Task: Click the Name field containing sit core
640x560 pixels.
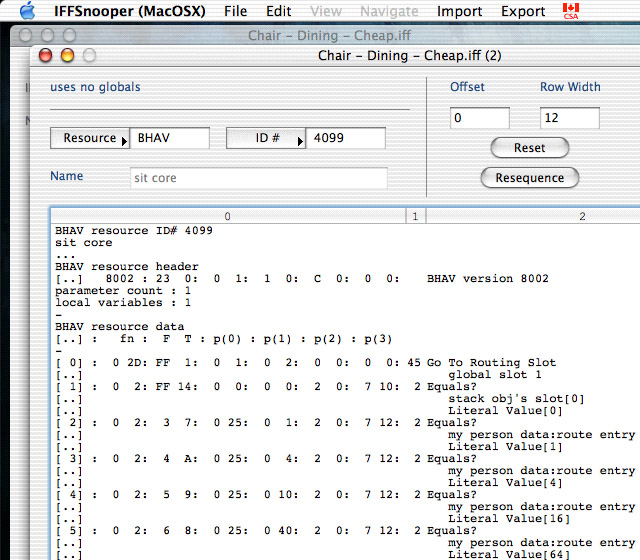Action: pyautogui.click(x=258, y=178)
